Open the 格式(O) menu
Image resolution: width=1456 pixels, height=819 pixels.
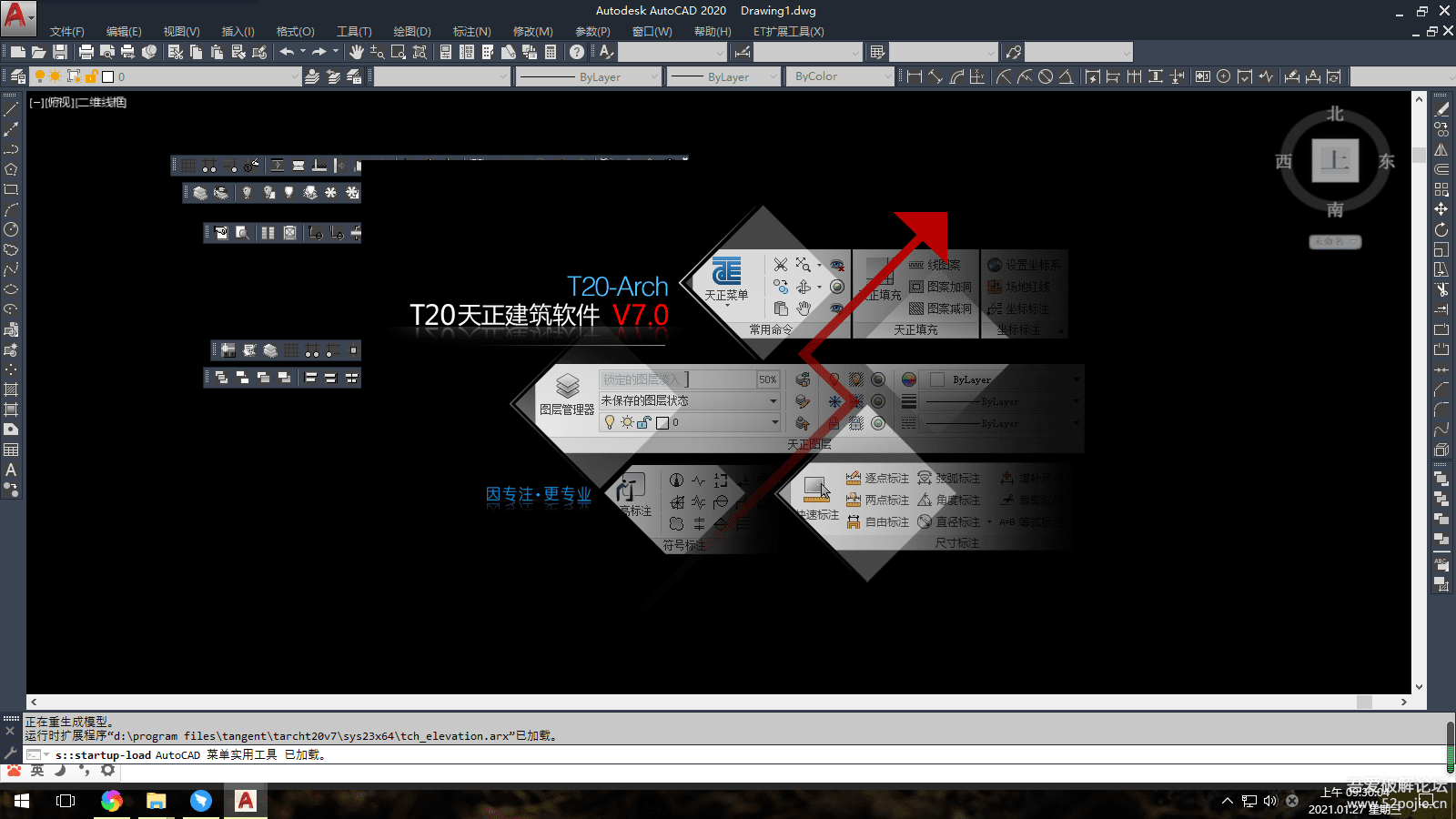coord(295,31)
